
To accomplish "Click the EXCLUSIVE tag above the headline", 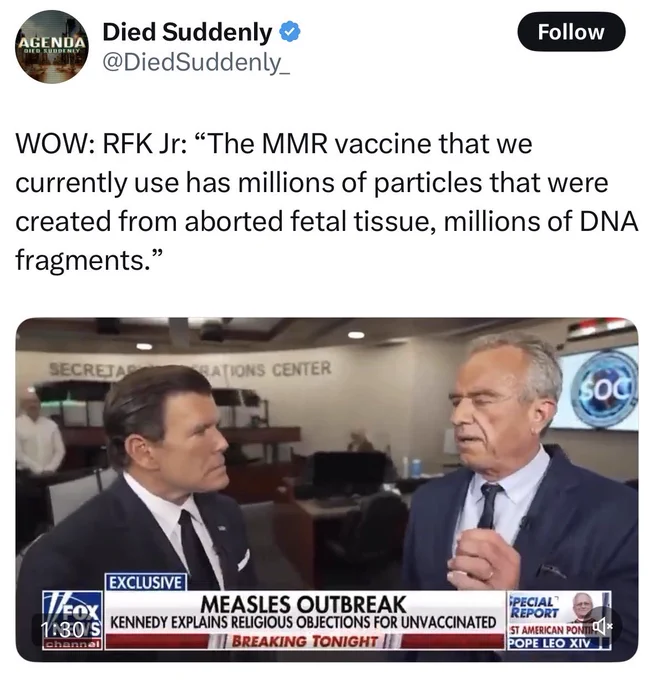I will click(146, 582).
